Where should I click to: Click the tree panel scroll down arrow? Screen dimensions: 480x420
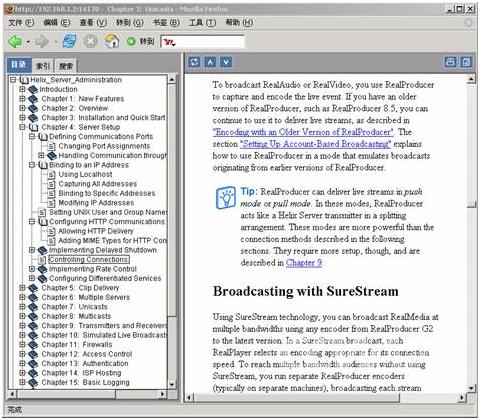tap(172, 385)
